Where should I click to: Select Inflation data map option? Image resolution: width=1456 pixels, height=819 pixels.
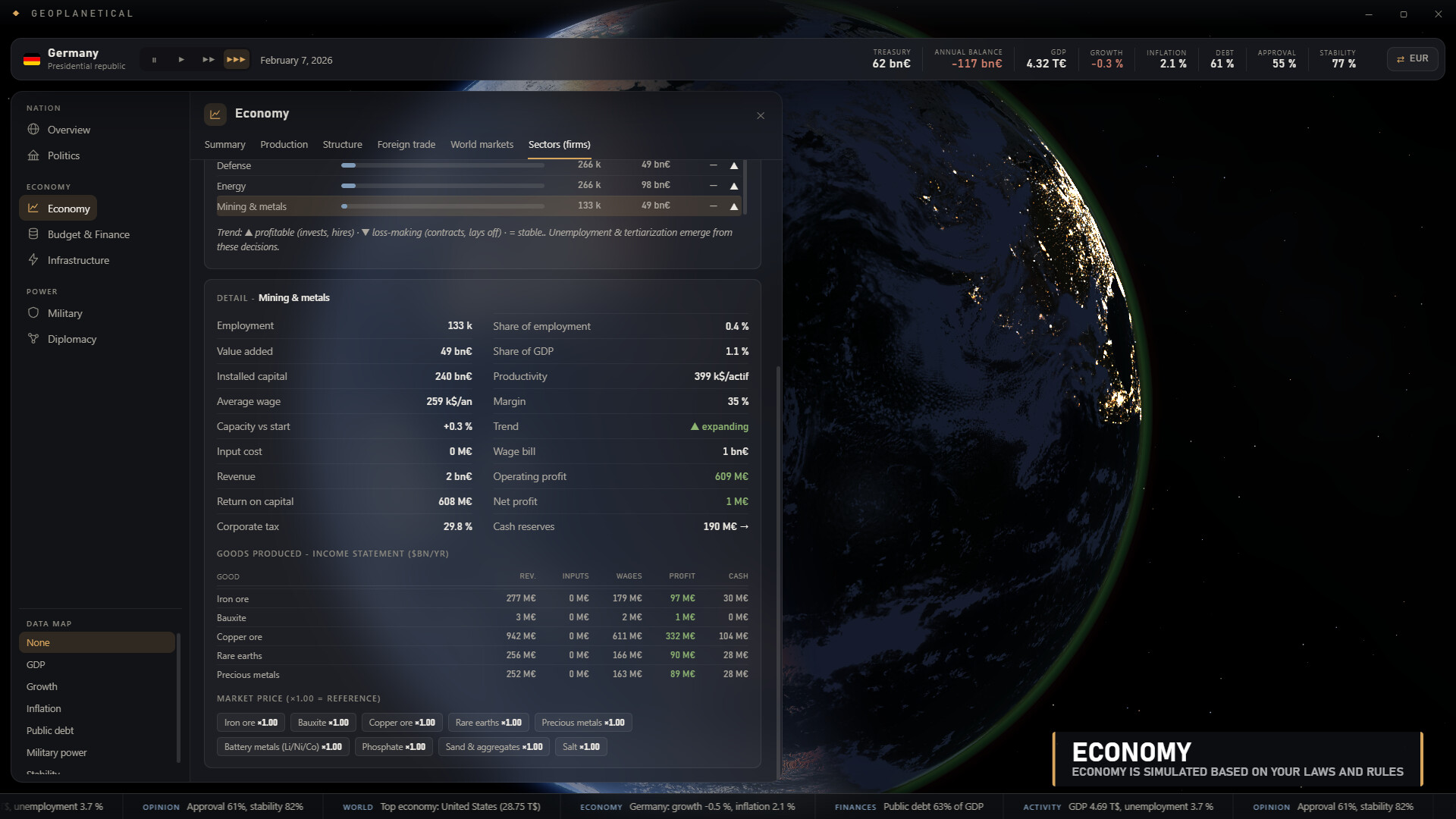(97, 708)
